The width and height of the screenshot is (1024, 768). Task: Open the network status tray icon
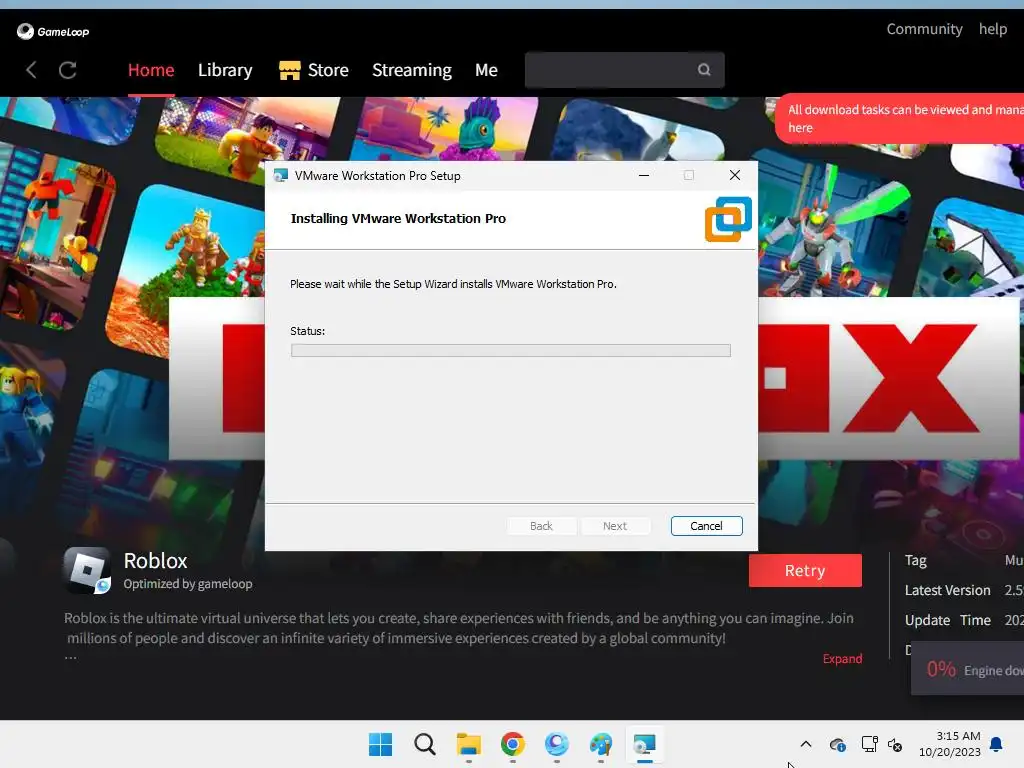[x=869, y=744]
